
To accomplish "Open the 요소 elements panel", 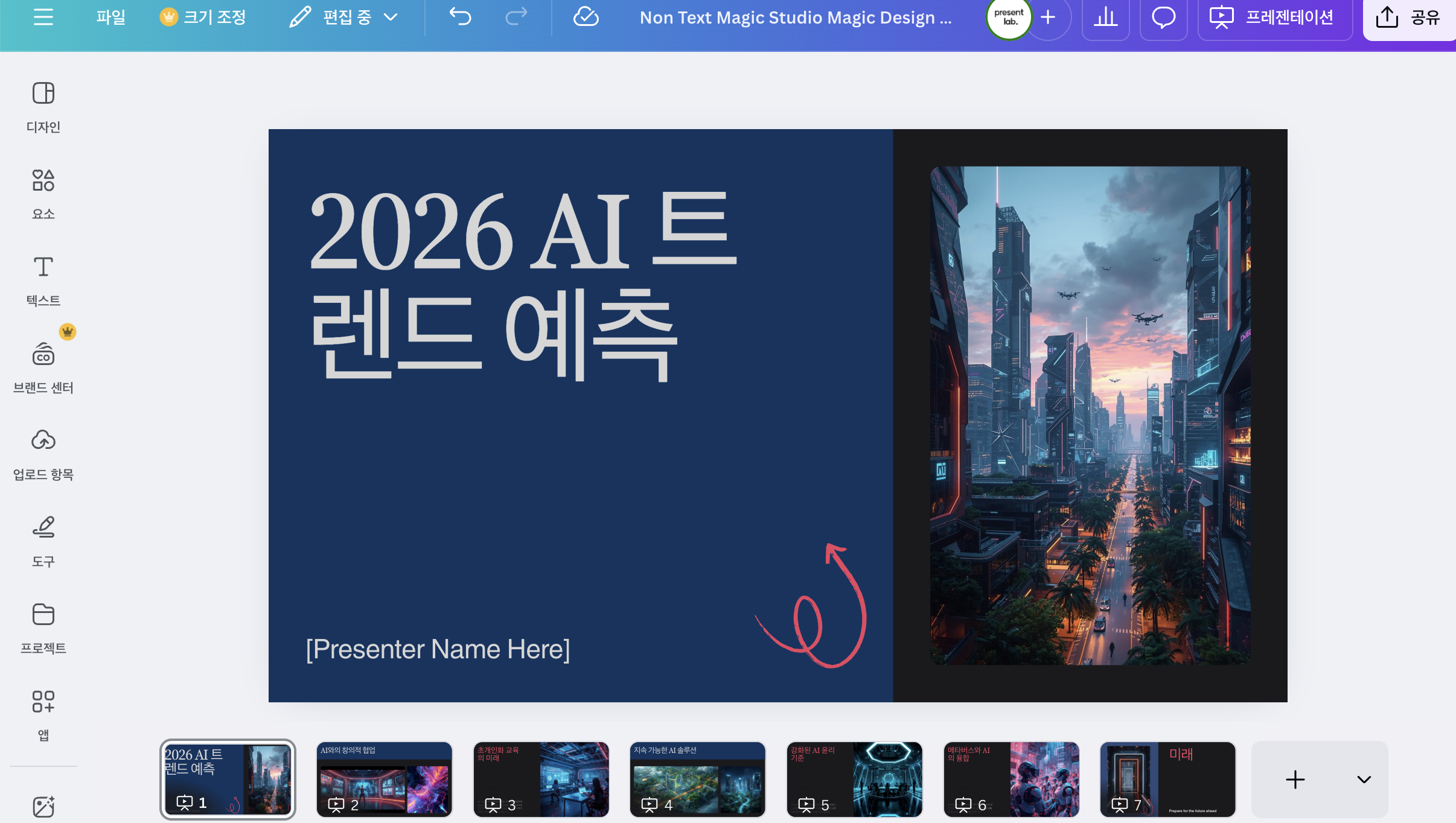I will click(43, 194).
